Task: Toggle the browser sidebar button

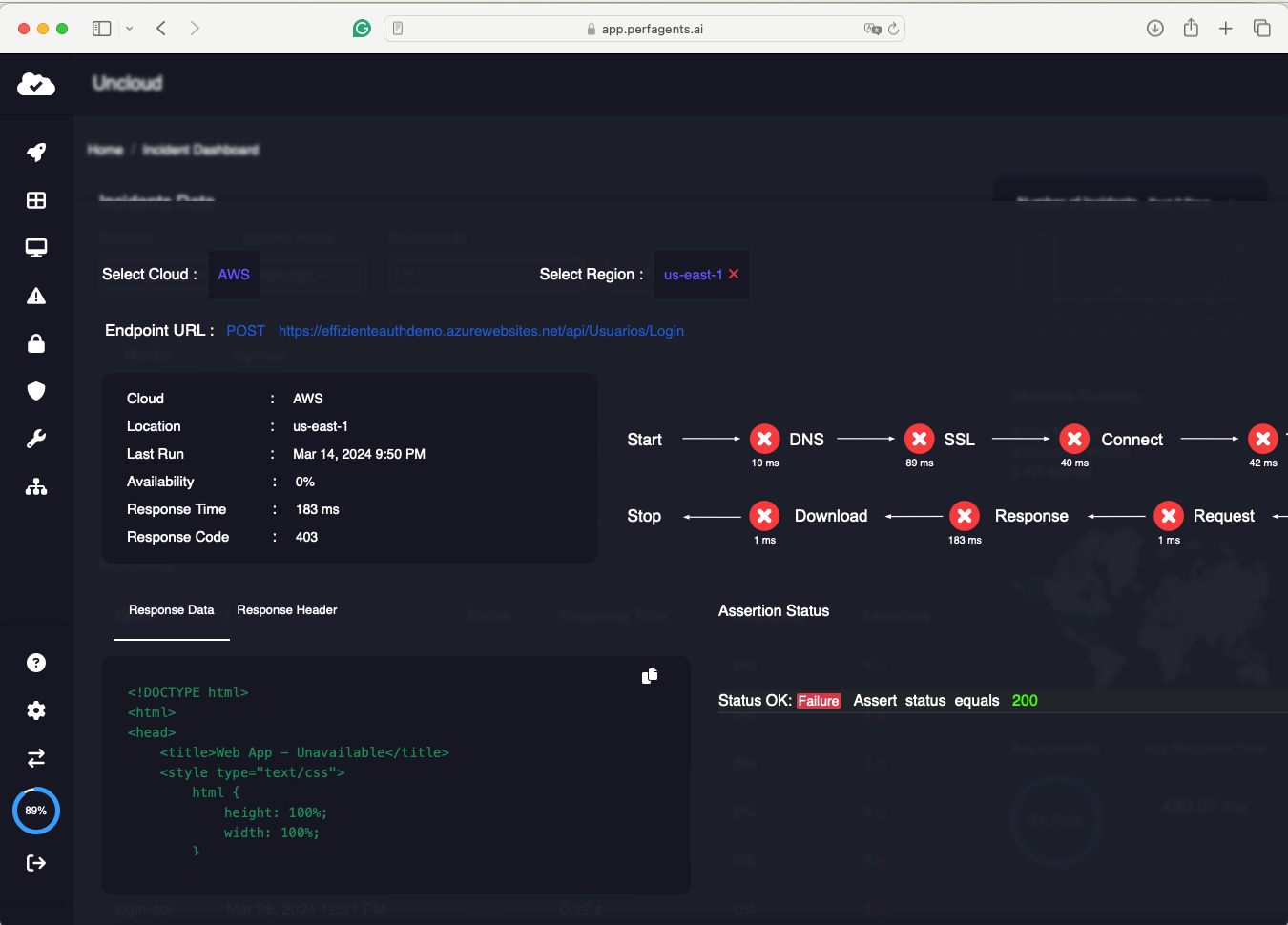Action: pyautogui.click(x=101, y=29)
